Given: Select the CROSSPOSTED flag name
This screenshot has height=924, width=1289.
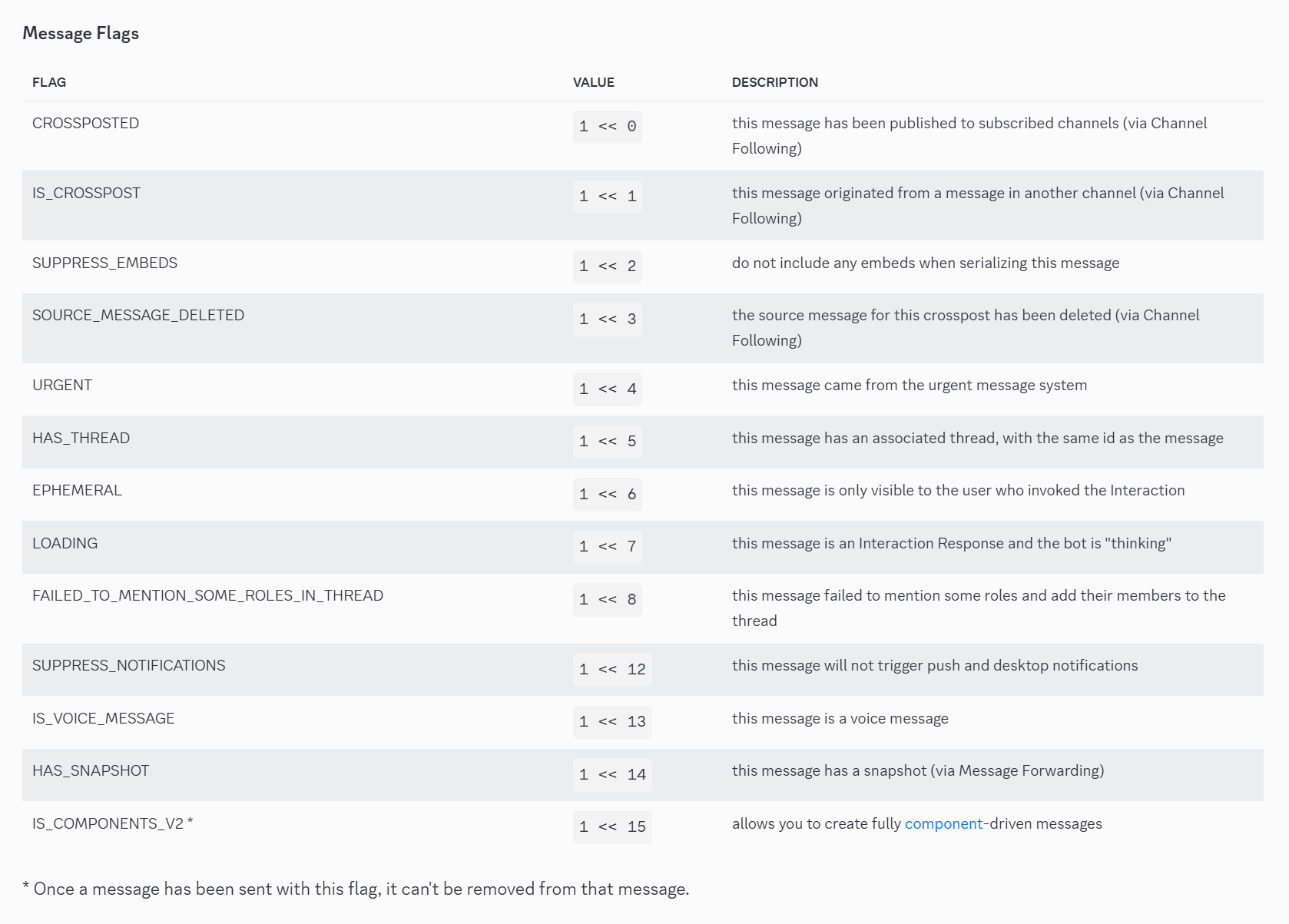Looking at the screenshot, I should pyautogui.click(x=85, y=123).
